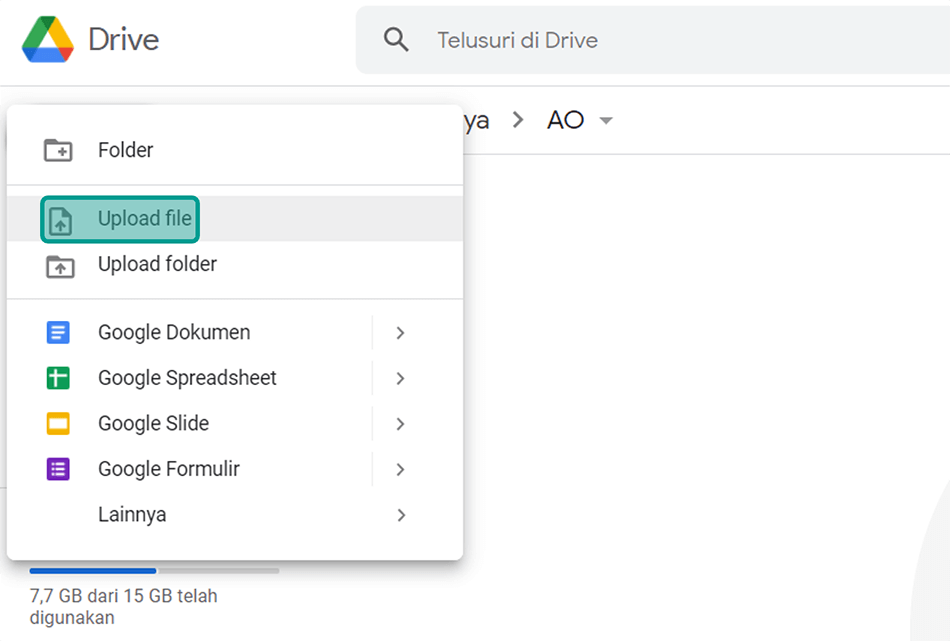Open the AO folder dropdown arrow

[x=606, y=121]
